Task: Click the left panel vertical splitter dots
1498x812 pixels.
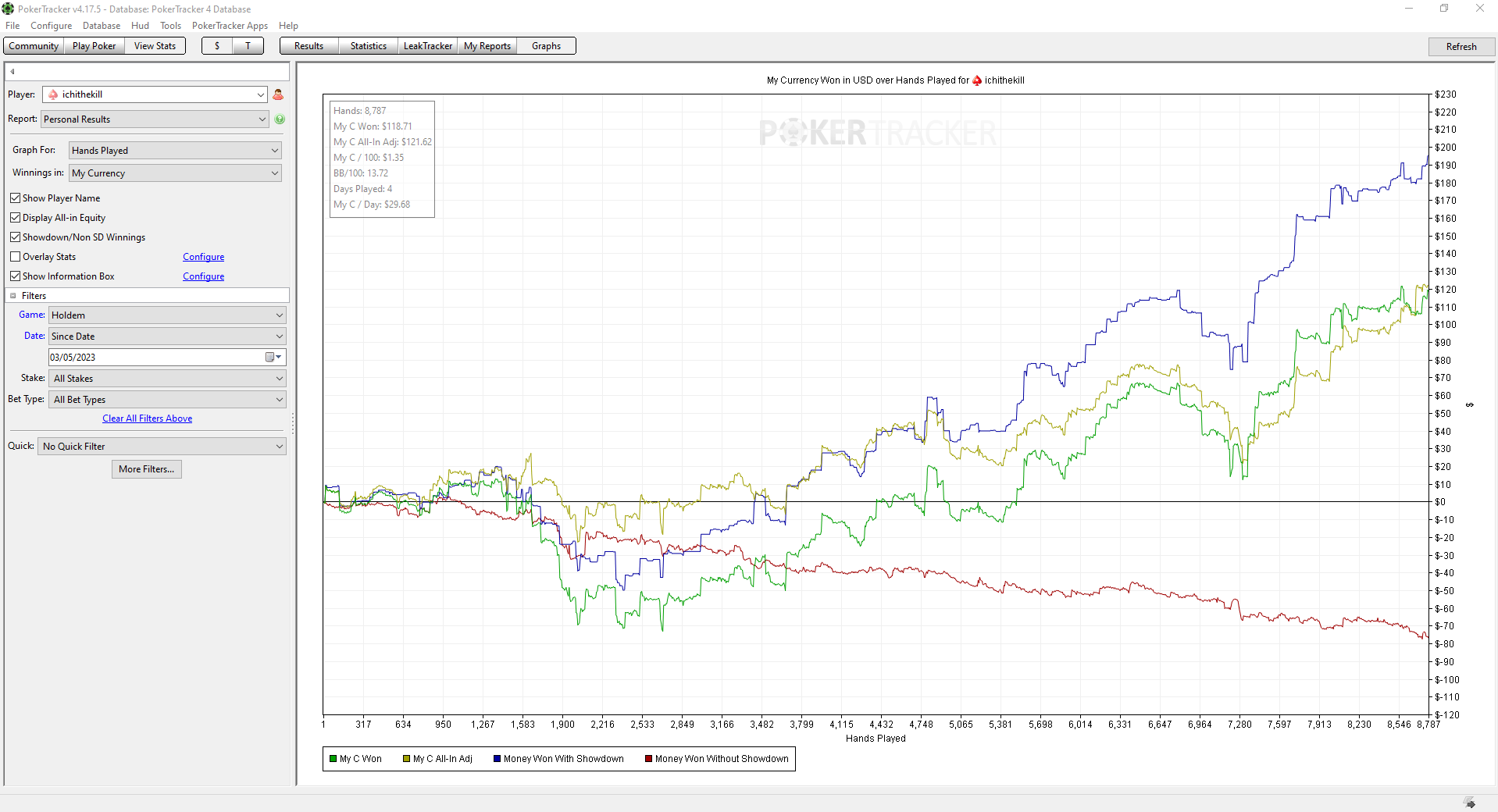Action: (293, 424)
